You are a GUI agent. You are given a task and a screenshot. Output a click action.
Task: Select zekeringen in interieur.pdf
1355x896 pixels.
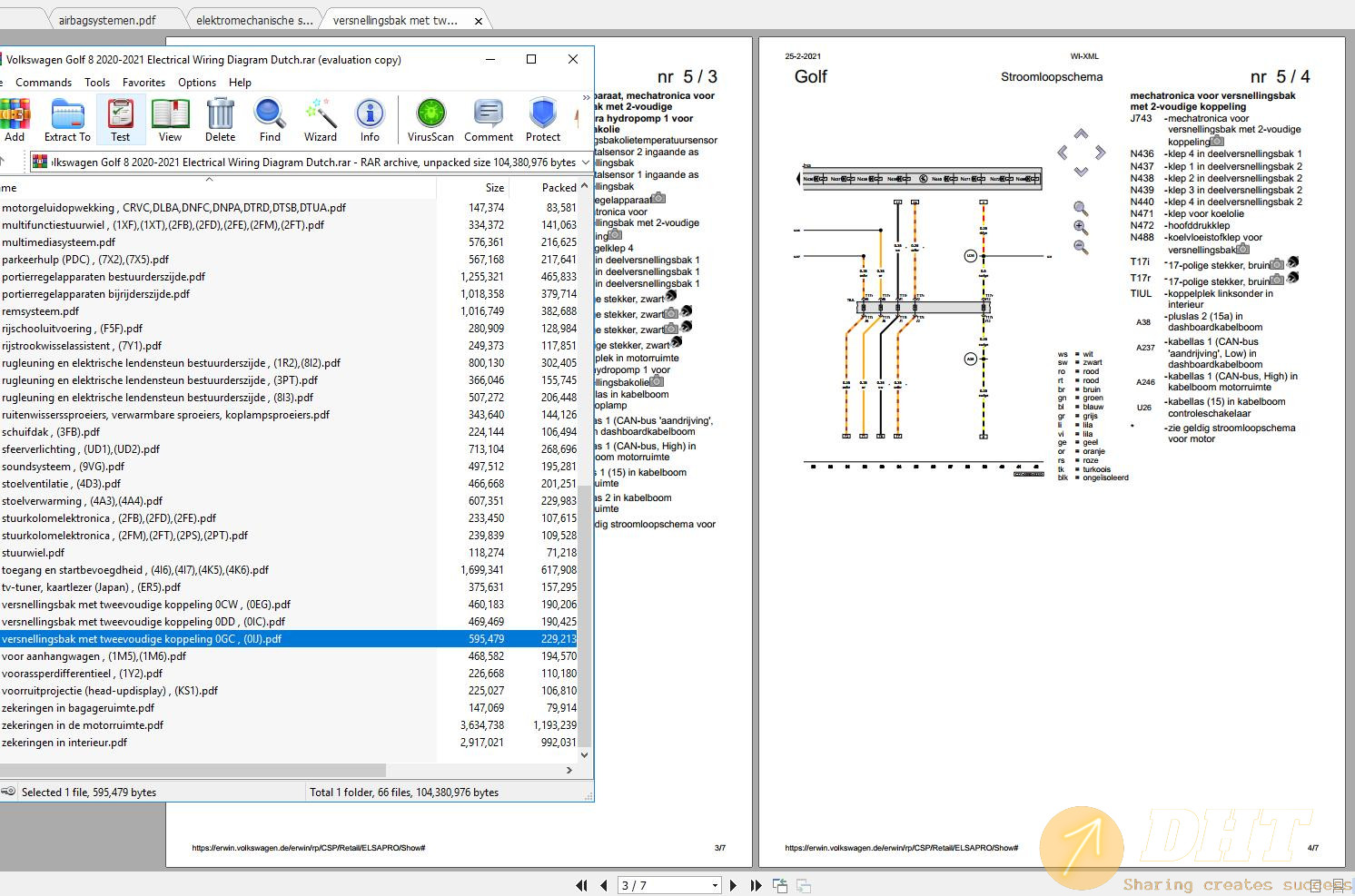coord(289,743)
